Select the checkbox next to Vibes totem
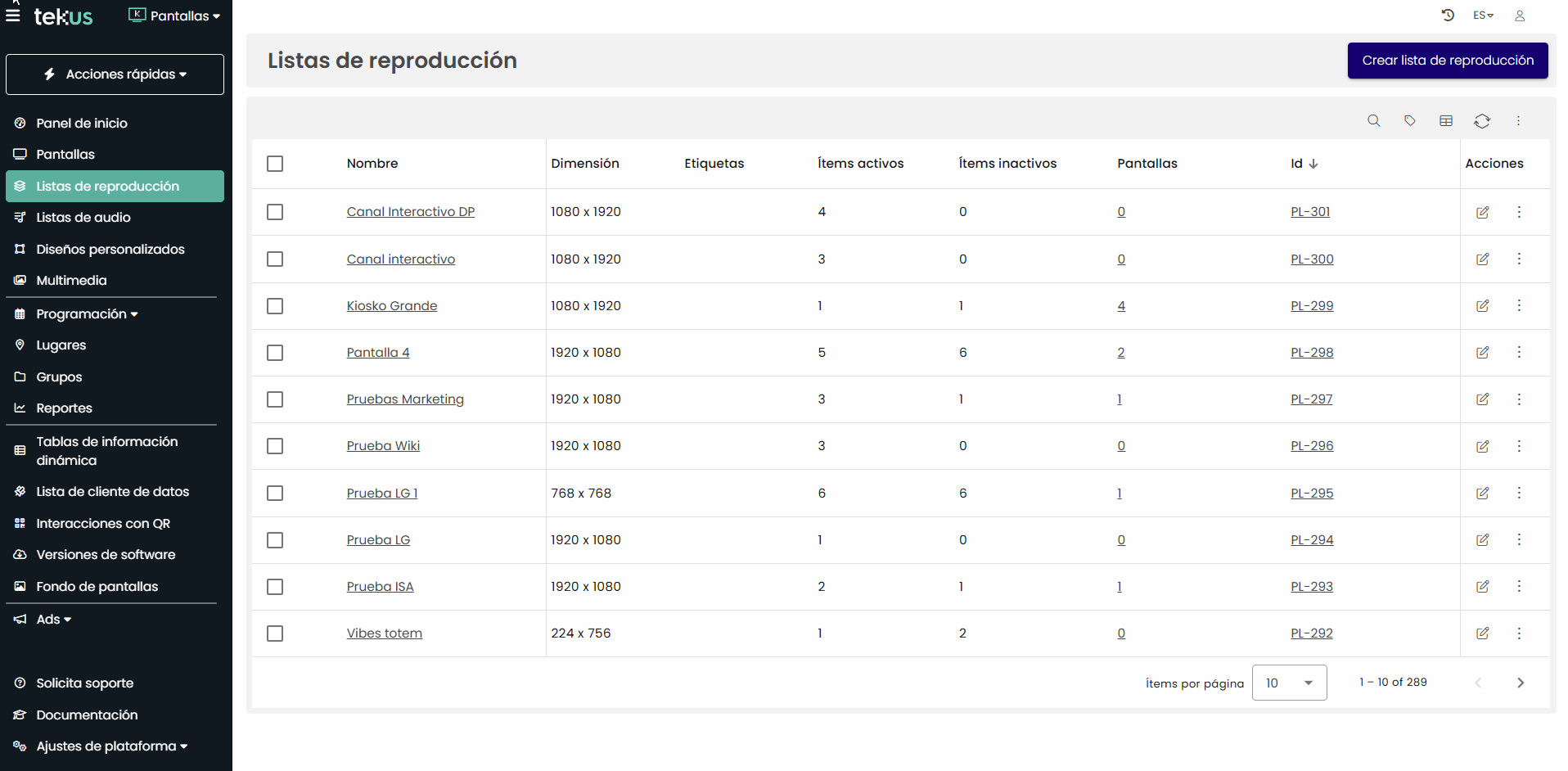Screen dimensions: 1568x771 coord(274,633)
